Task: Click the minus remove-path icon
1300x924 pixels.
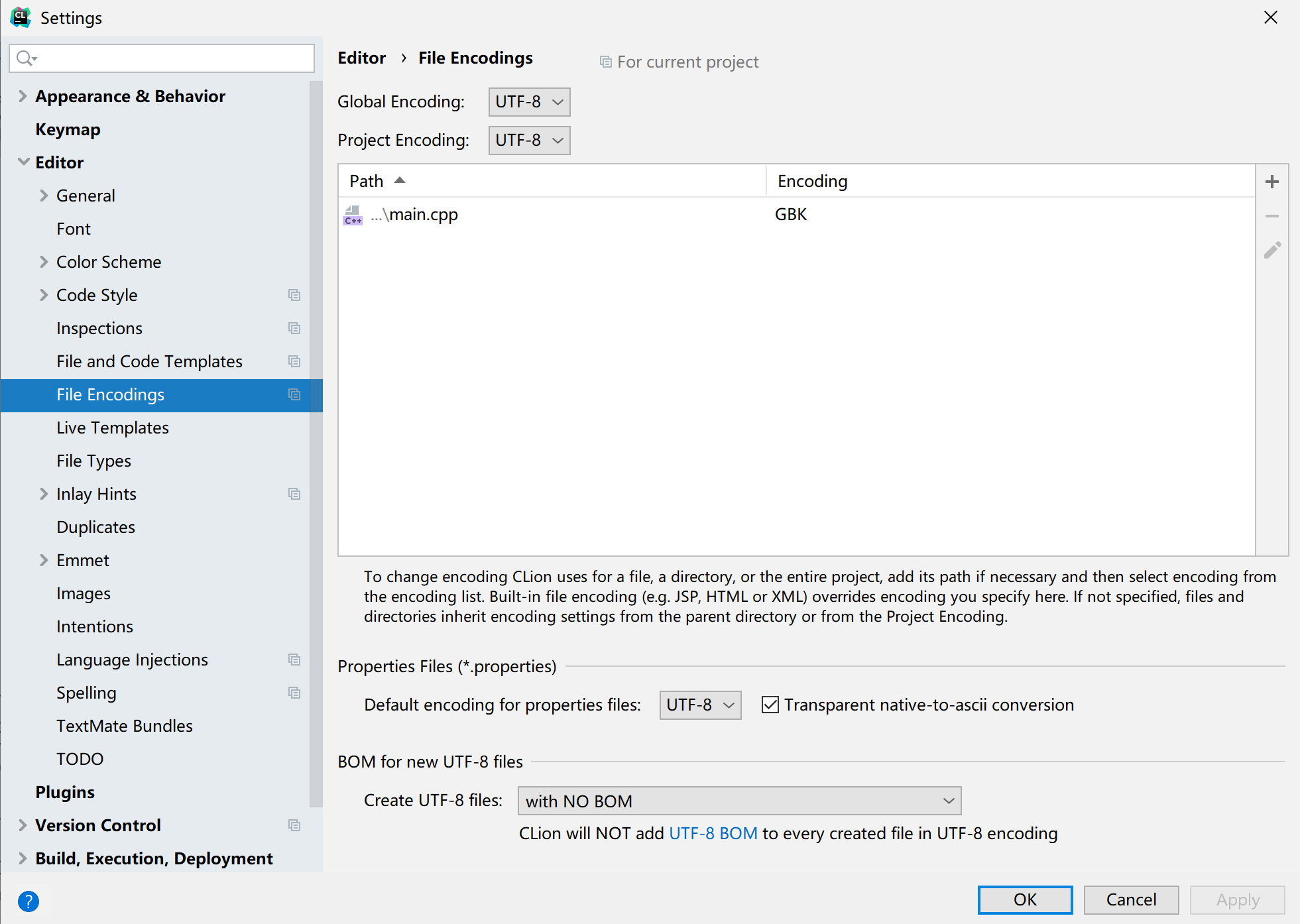Action: (1271, 216)
